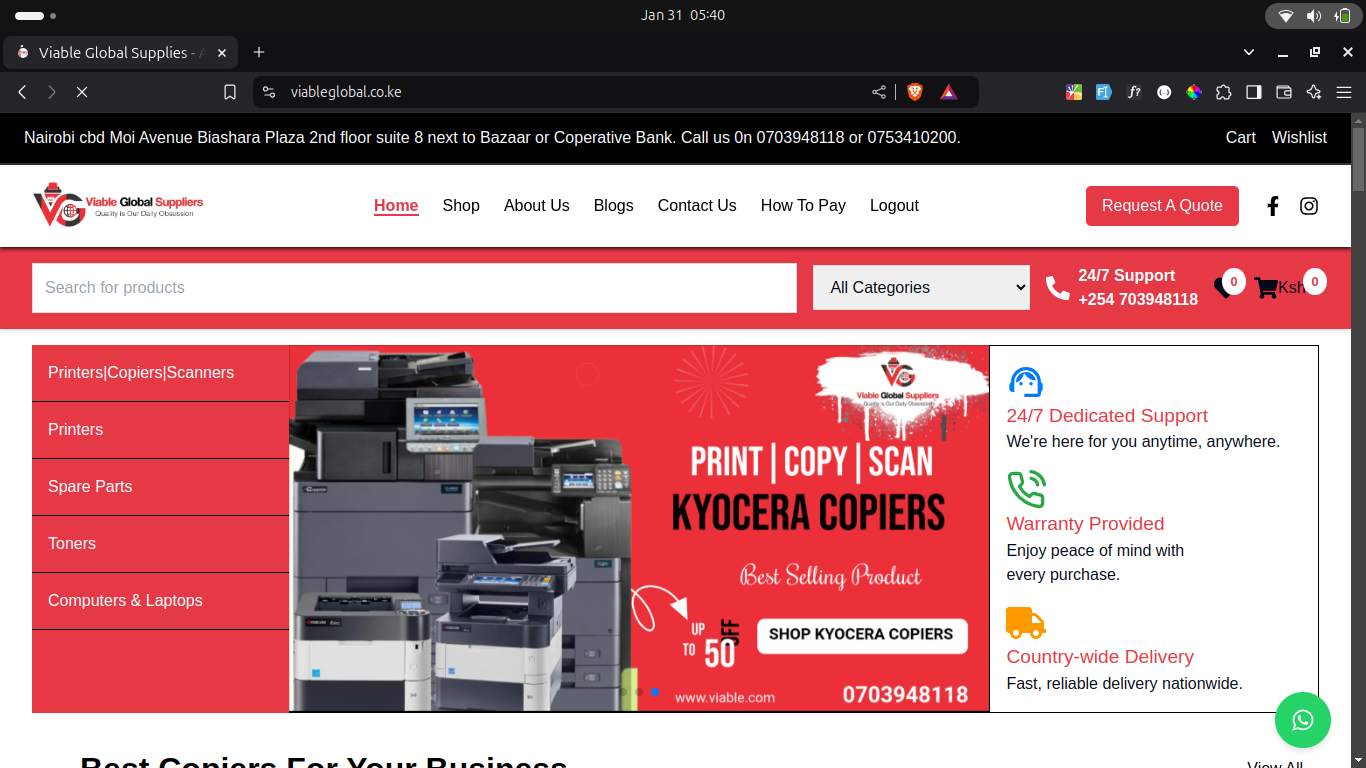Click the SHOP KYOCERA COPIERS button
The width and height of the screenshot is (1366, 768).
tap(862, 634)
